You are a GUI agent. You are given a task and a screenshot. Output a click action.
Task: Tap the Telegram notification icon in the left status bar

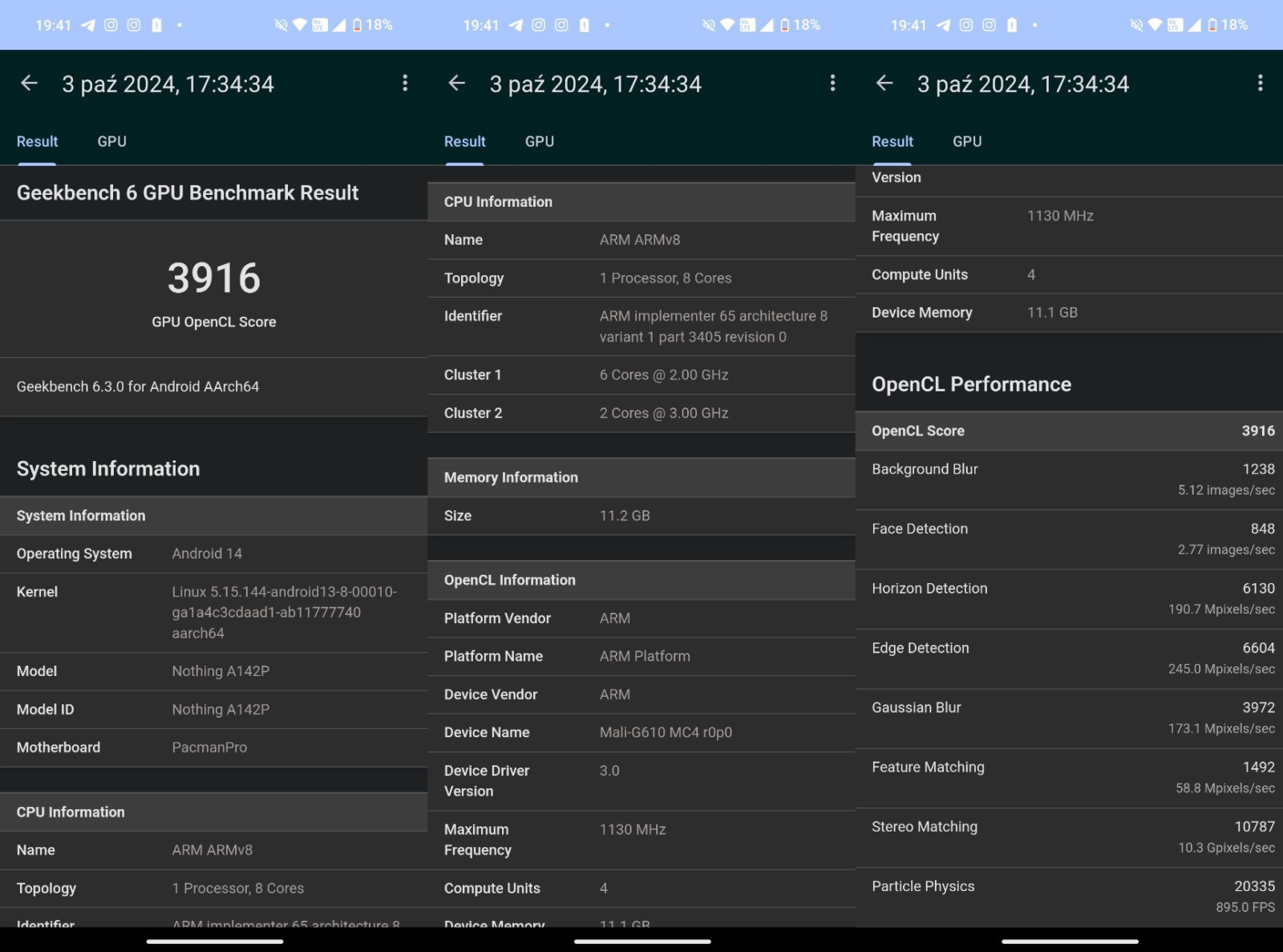coord(88,26)
